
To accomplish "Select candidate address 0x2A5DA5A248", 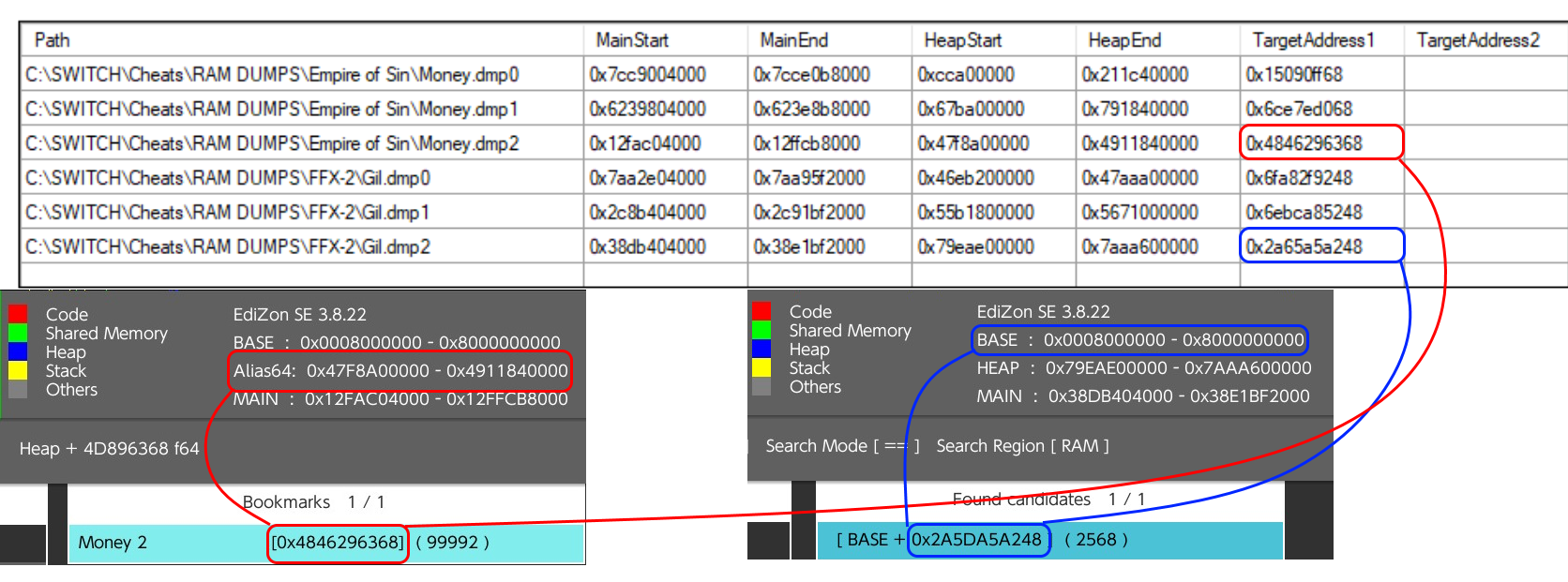I will click(976, 540).
